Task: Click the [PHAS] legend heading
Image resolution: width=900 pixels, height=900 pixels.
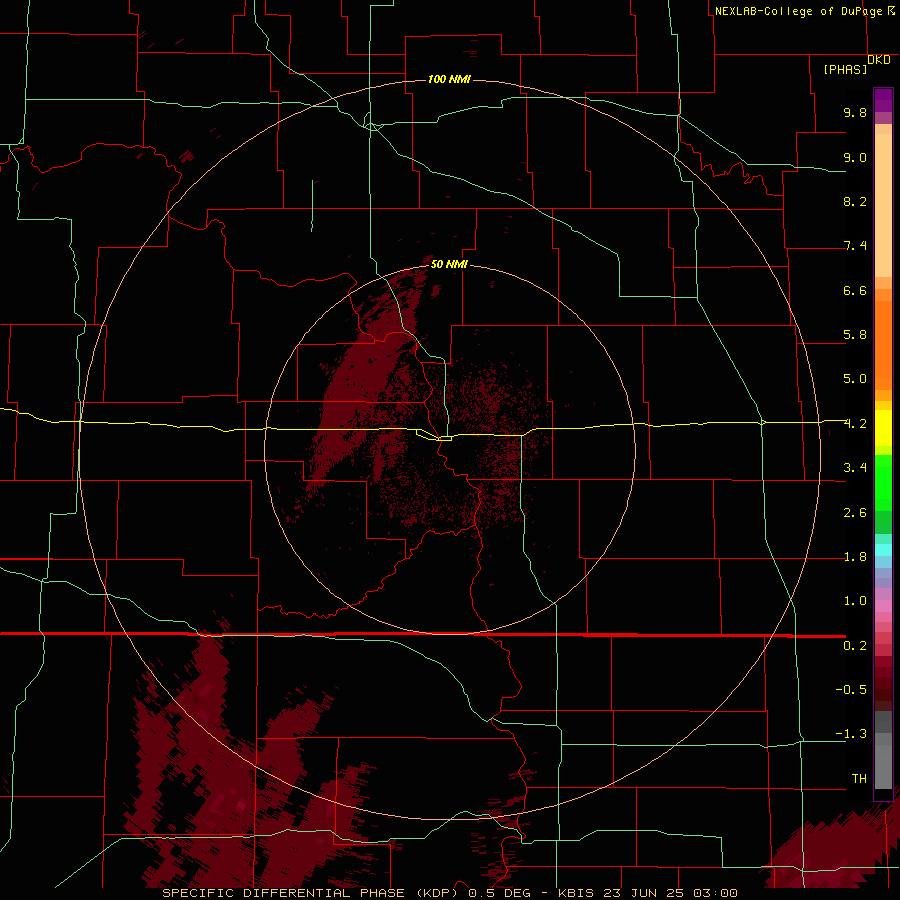Action: coord(845,70)
